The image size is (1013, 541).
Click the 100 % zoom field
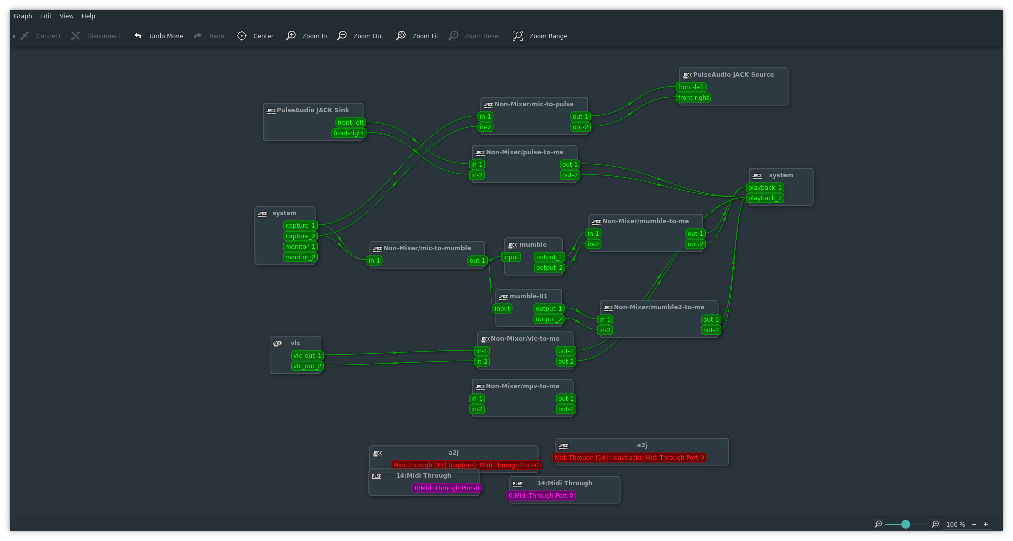955,524
